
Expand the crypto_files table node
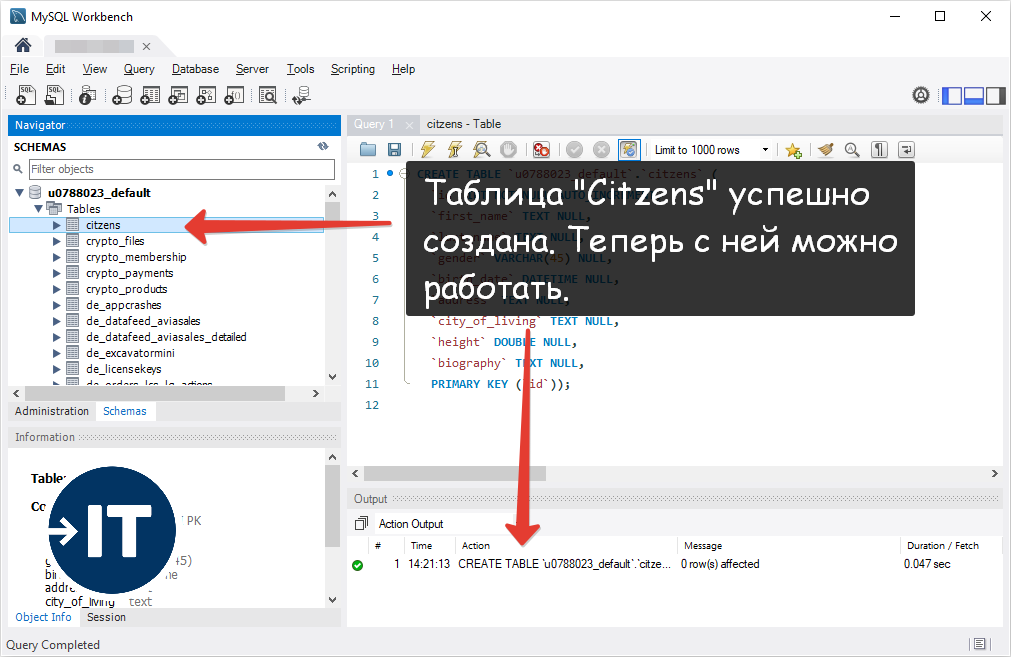point(57,241)
